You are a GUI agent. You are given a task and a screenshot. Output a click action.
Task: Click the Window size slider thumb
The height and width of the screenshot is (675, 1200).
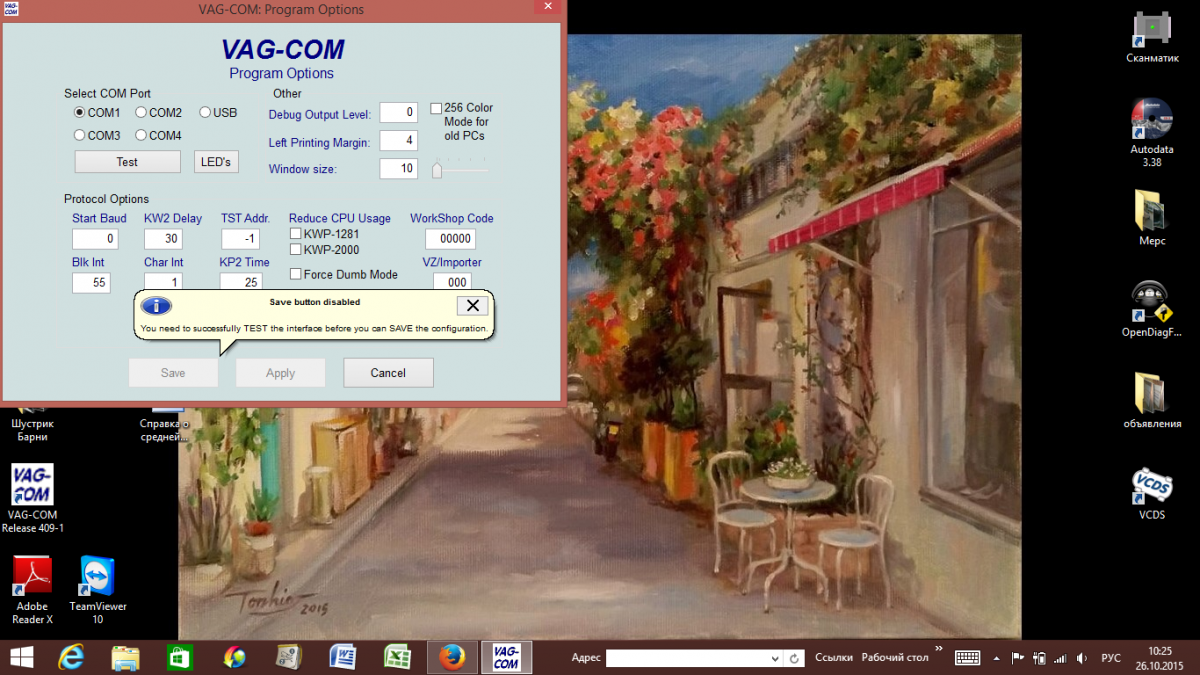pos(437,171)
